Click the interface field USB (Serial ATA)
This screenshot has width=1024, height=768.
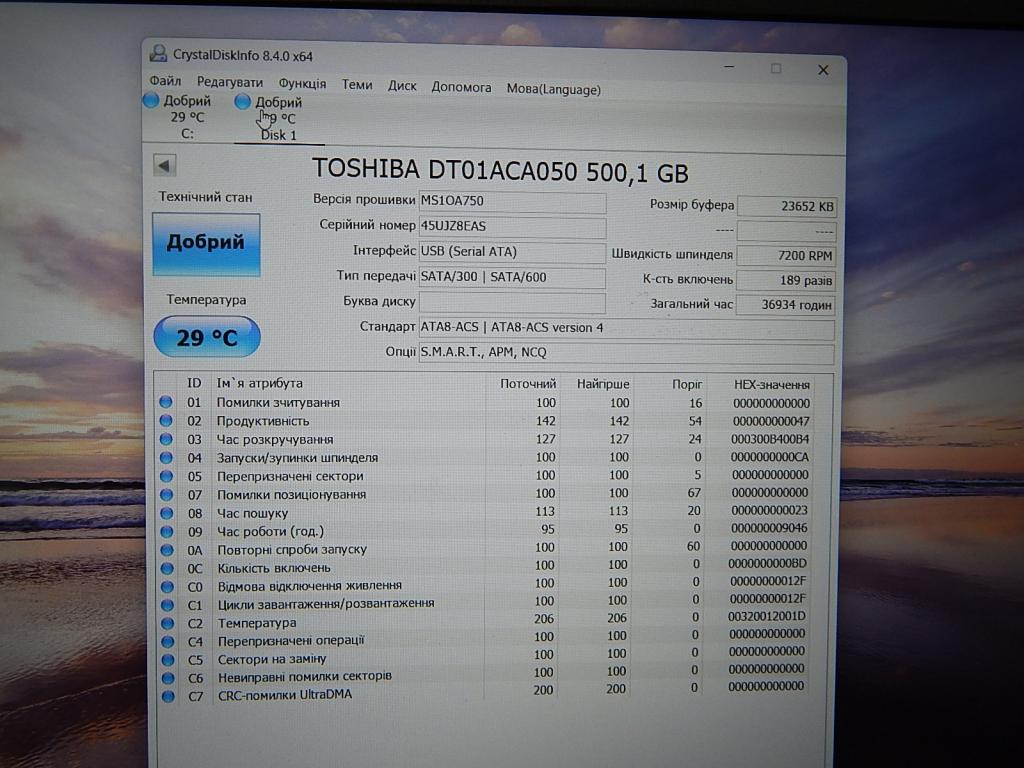pos(512,252)
